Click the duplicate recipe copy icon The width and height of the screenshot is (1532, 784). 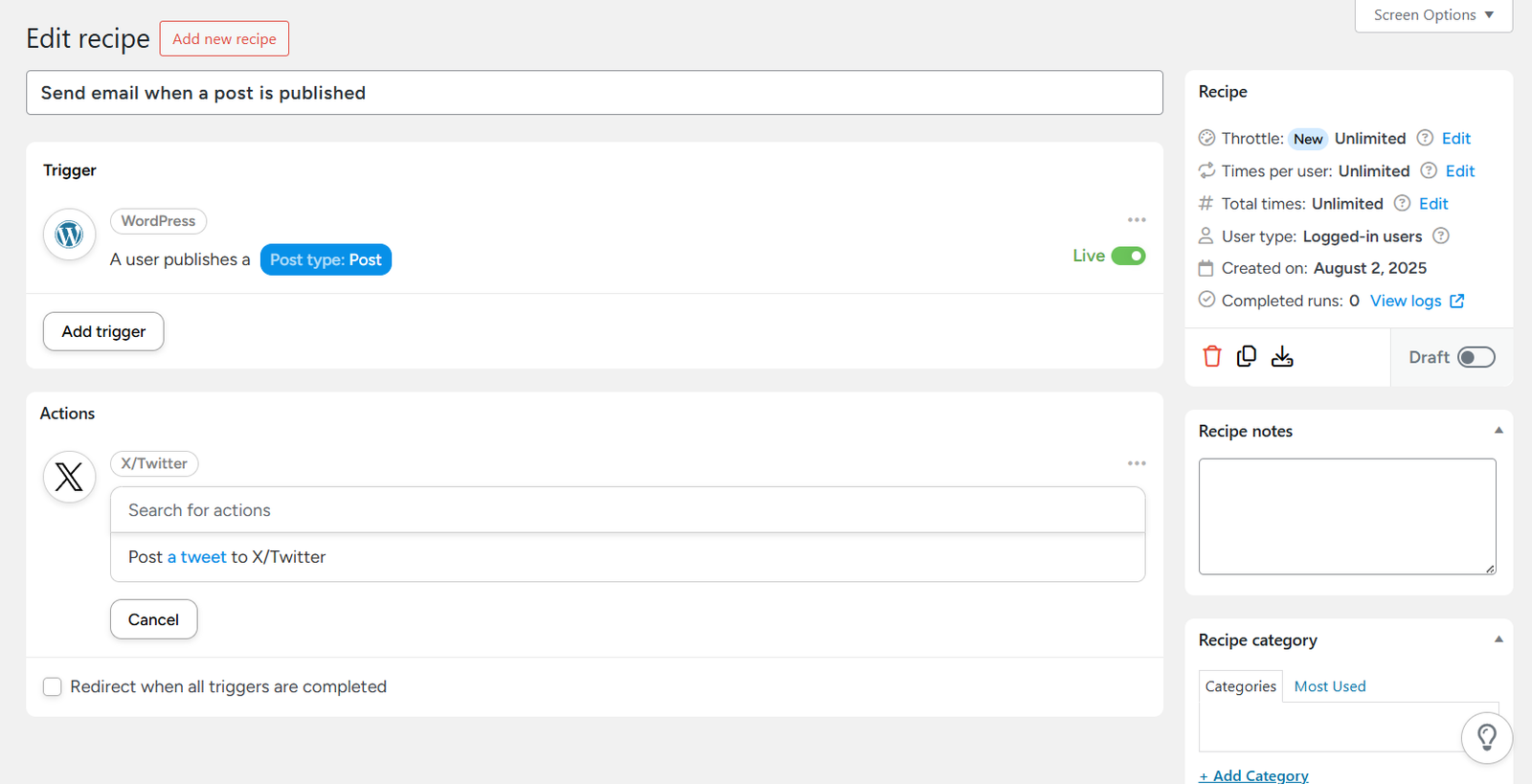[x=1247, y=356]
